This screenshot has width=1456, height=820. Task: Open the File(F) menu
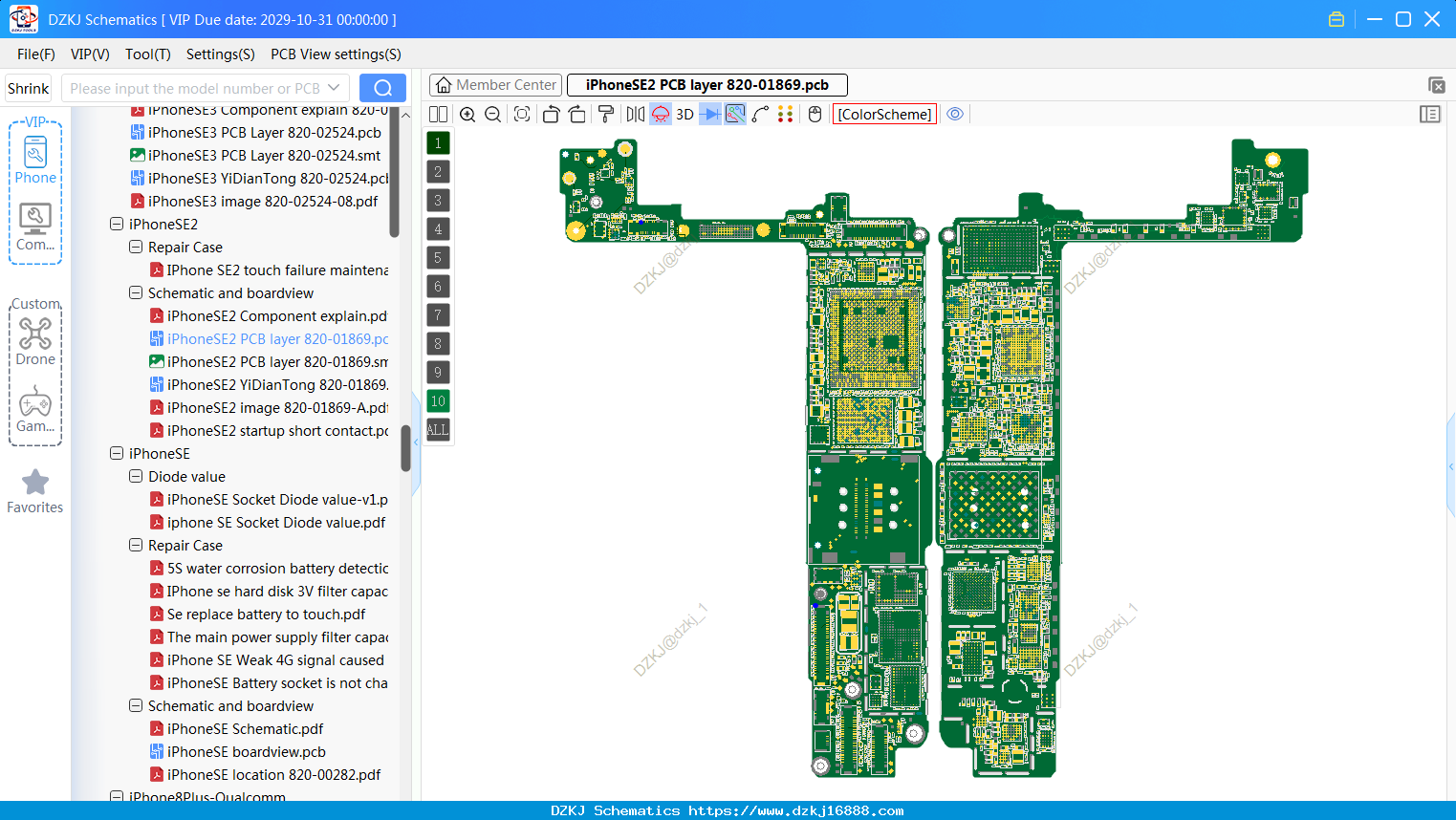(x=36, y=54)
